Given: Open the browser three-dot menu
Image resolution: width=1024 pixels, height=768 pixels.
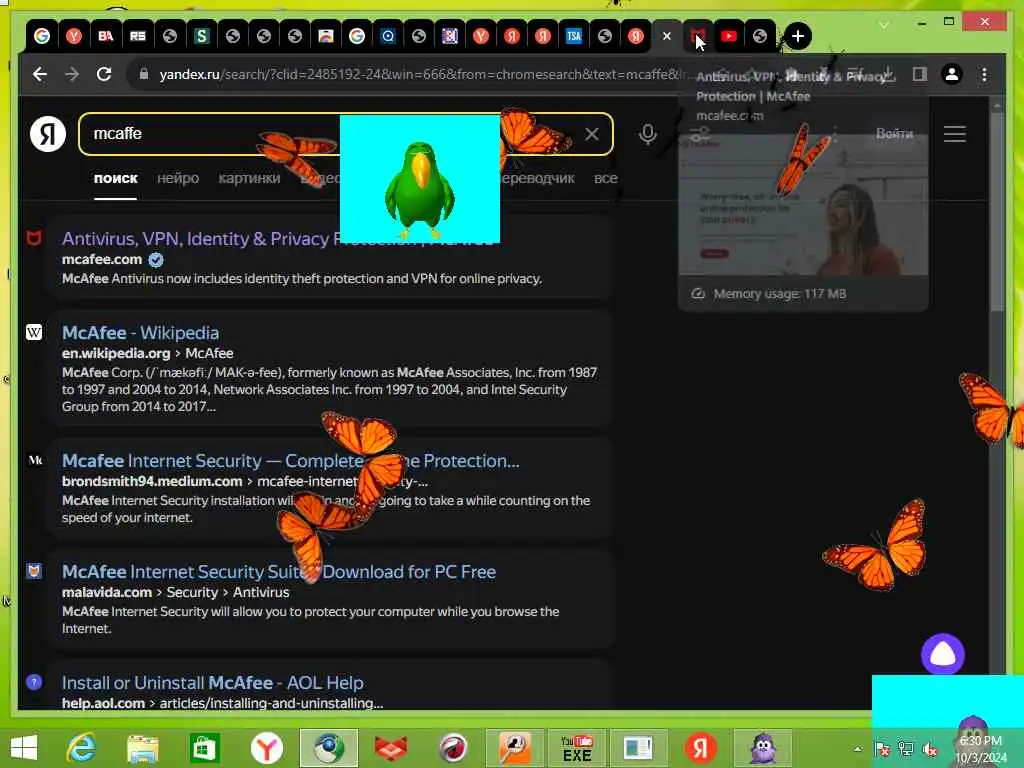Looking at the screenshot, I should 984,74.
